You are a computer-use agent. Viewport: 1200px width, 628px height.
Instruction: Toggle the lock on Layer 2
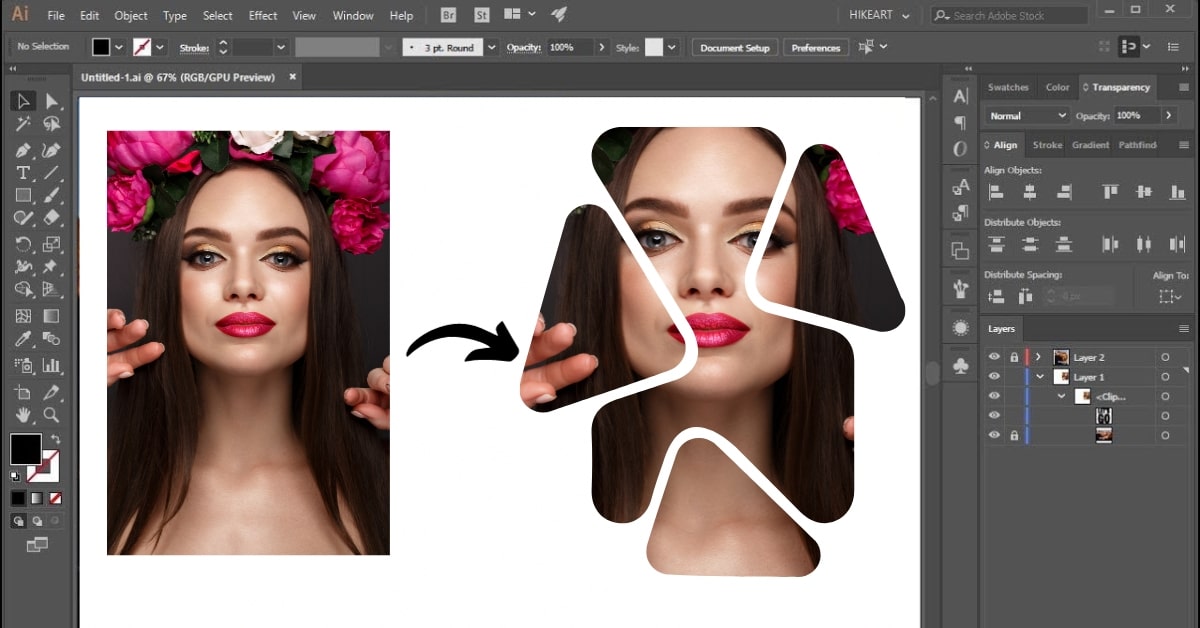(1014, 357)
